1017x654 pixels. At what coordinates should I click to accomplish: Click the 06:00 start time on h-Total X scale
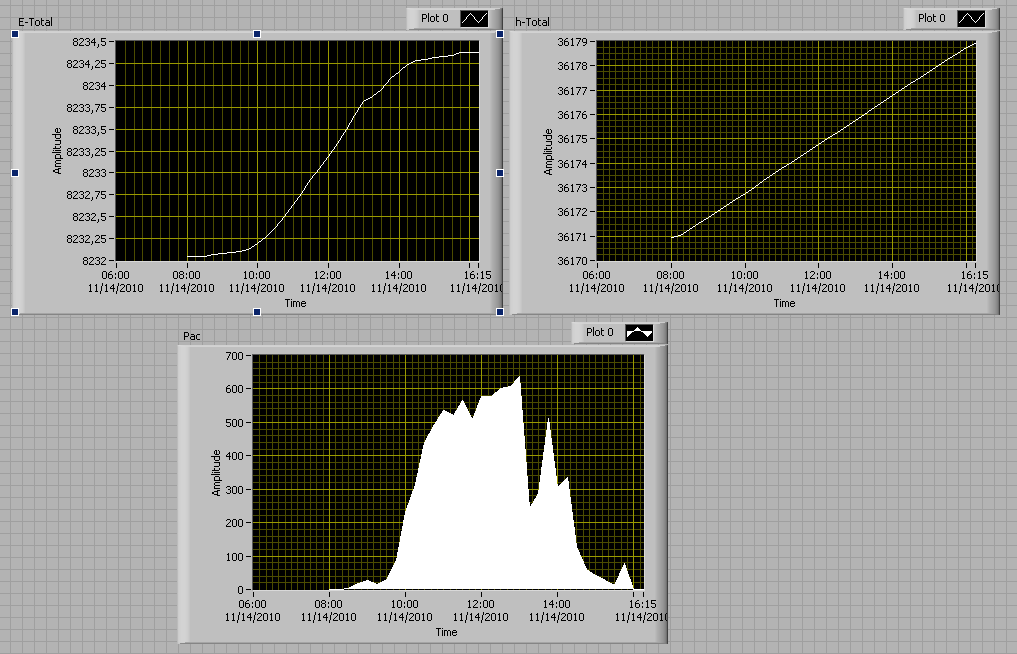597,275
